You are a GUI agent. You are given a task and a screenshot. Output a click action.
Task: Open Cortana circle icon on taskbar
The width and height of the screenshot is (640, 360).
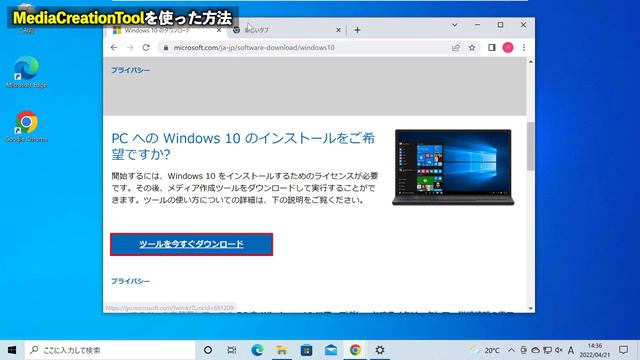tap(208, 350)
